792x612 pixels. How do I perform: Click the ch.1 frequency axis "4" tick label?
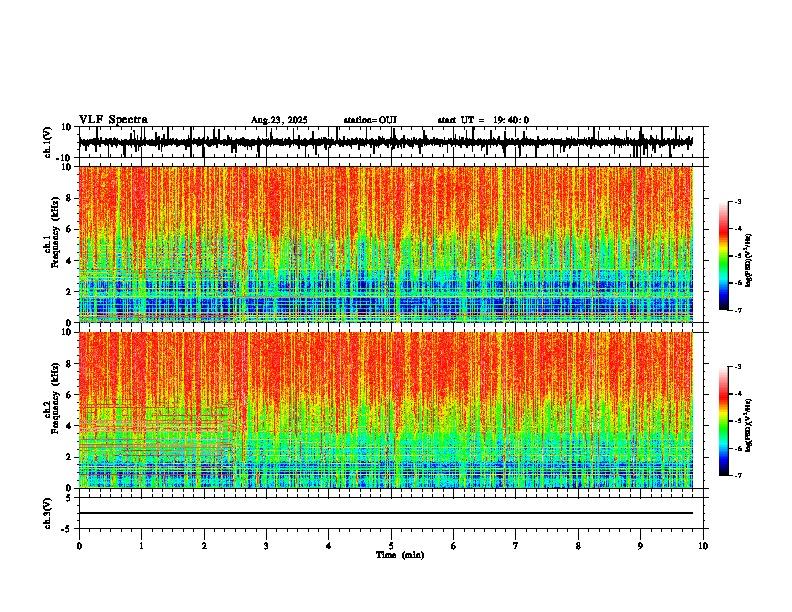click(x=70, y=261)
